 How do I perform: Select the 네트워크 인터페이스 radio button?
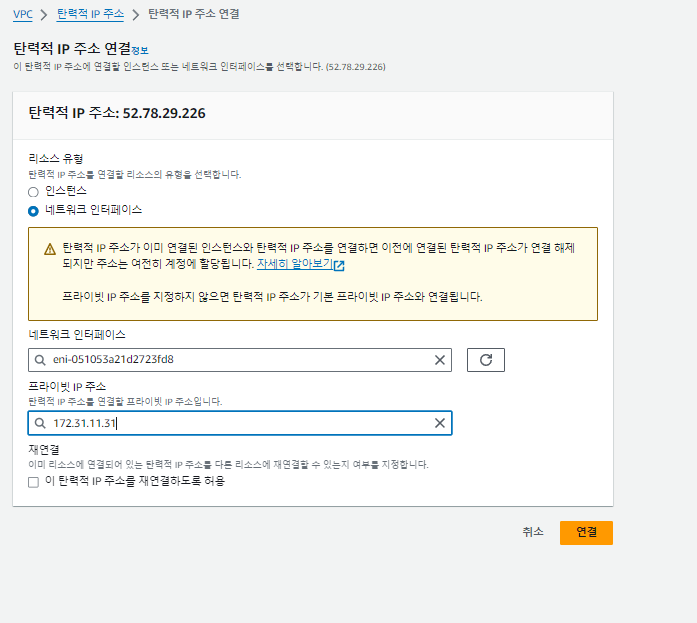tap(34, 211)
